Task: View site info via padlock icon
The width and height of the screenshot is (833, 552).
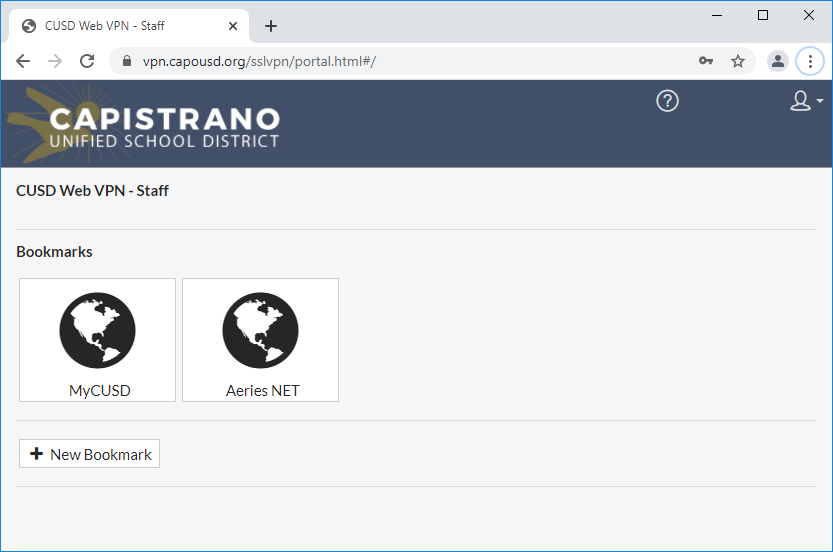Action: coord(126,61)
